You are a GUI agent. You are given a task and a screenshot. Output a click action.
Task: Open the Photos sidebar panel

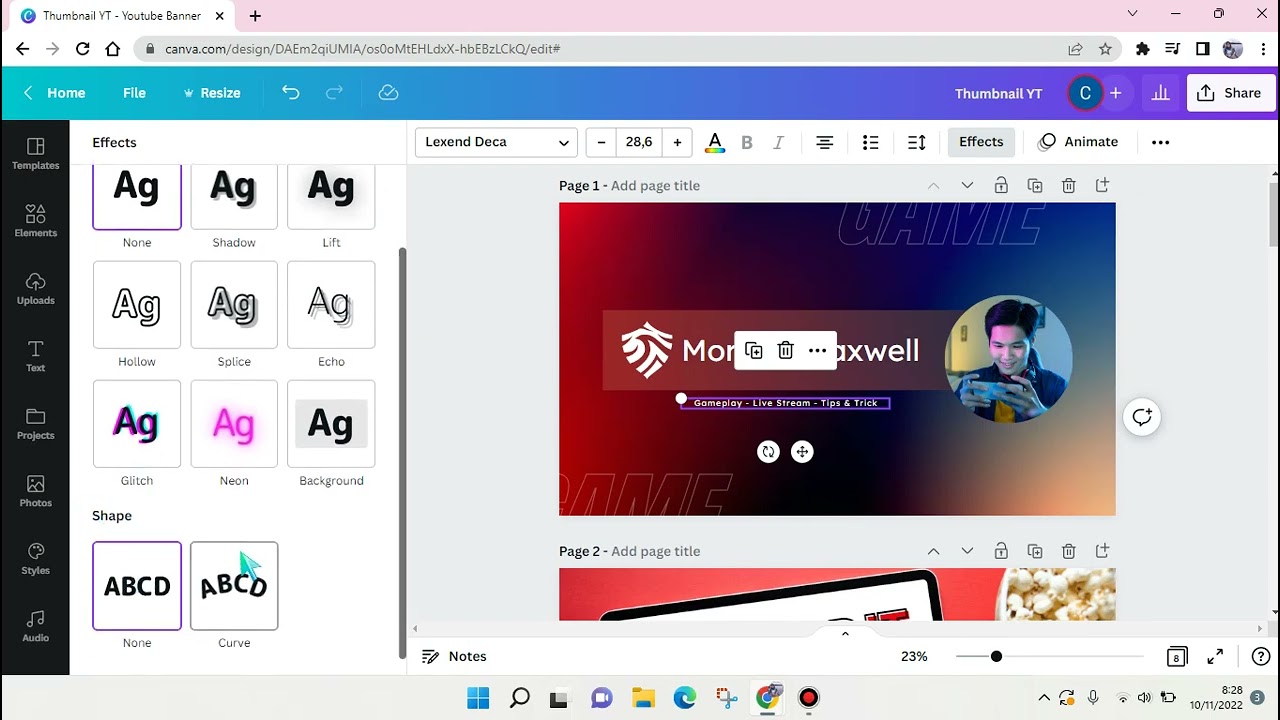point(35,491)
